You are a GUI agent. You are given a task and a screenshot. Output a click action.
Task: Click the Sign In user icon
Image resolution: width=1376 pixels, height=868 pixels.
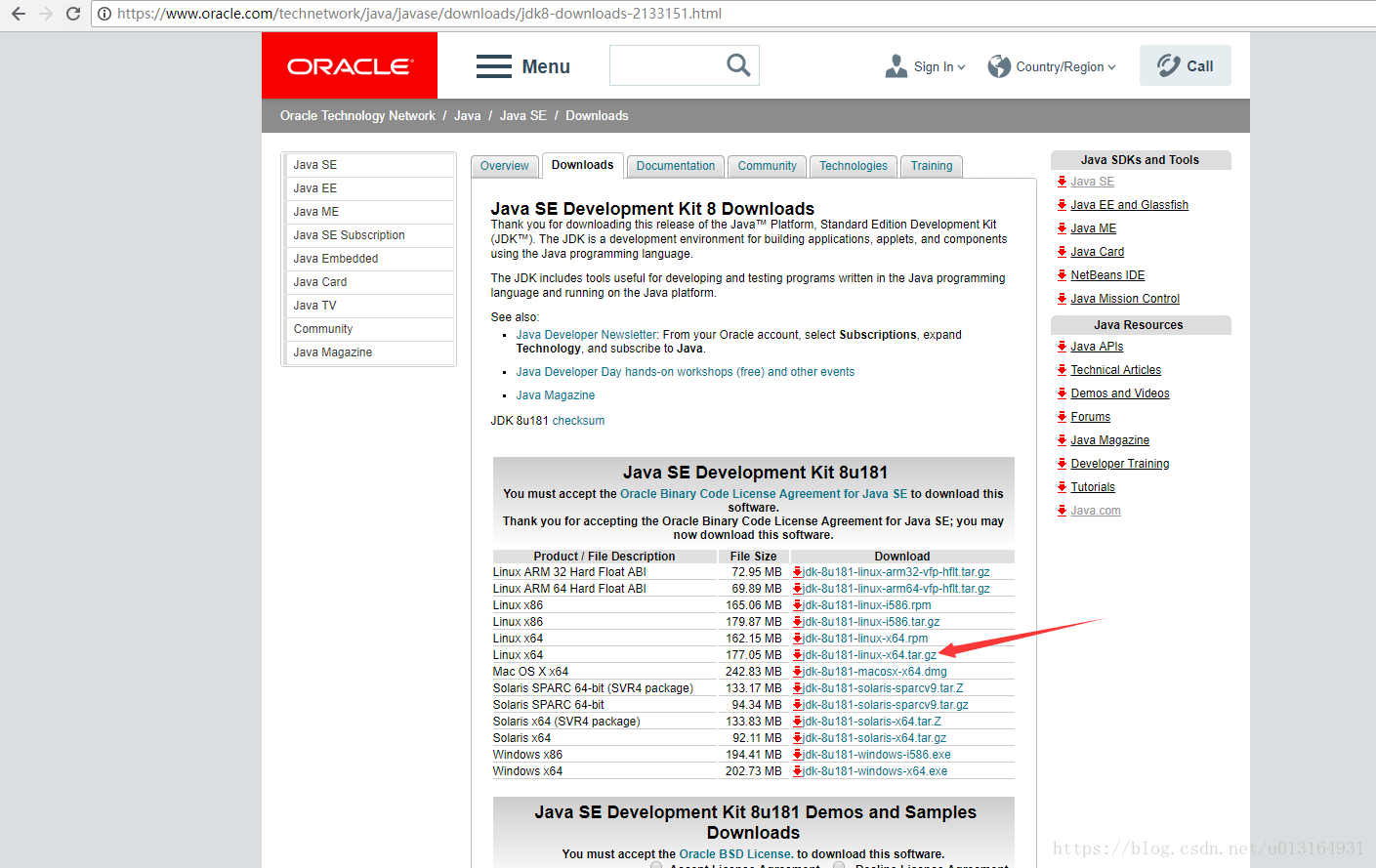896,66
